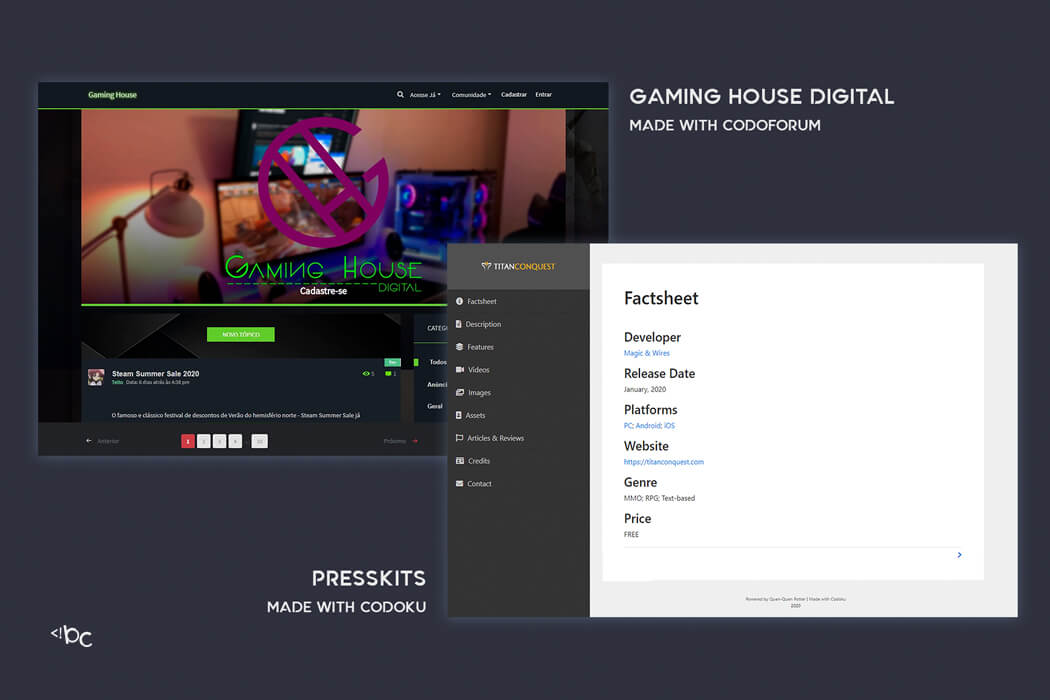The height and width of the screenshot is (700, 1050).
Task: Go back with the Anterior arrow
Action: 89,441
